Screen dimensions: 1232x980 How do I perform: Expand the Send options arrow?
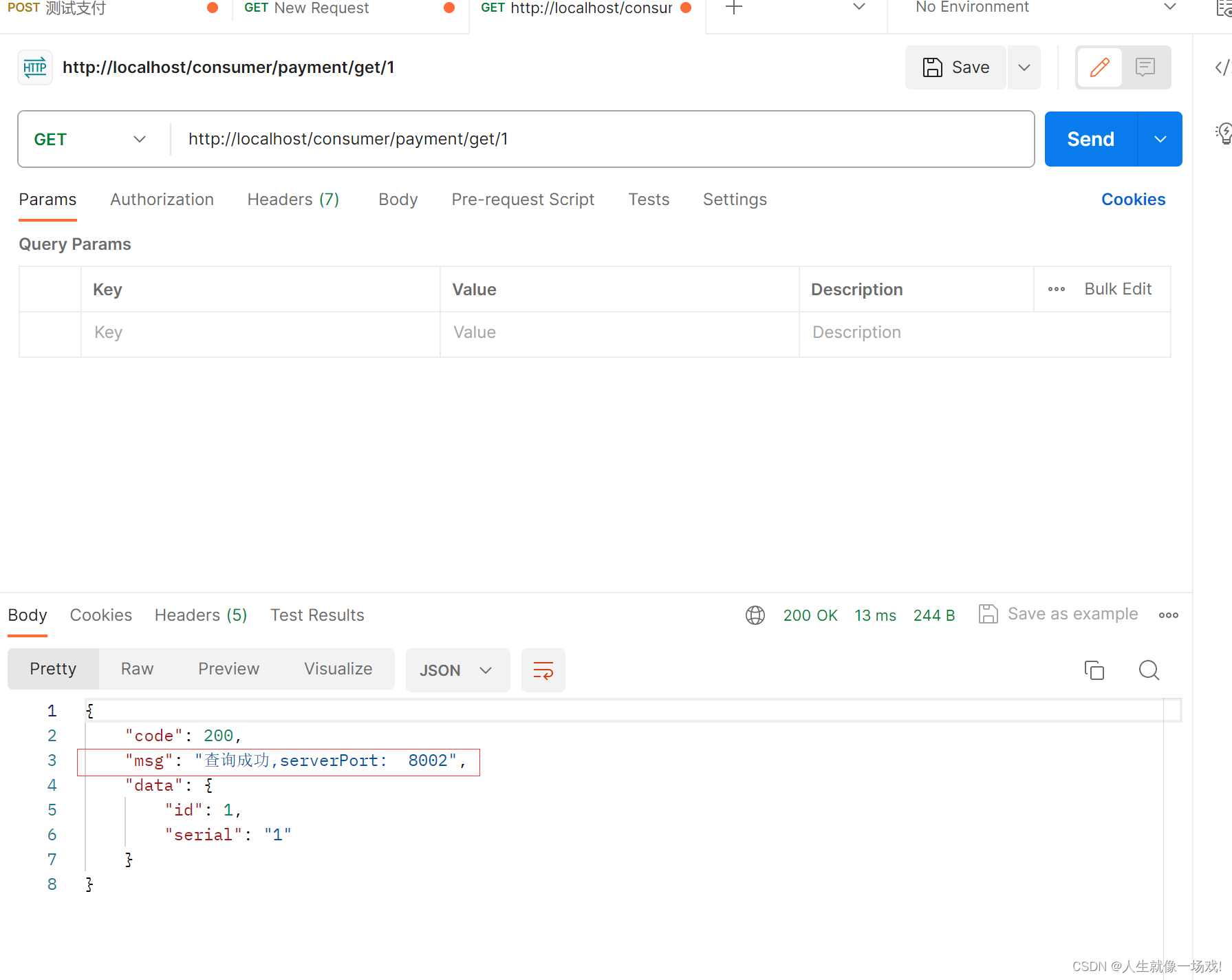click(1160, 139)
